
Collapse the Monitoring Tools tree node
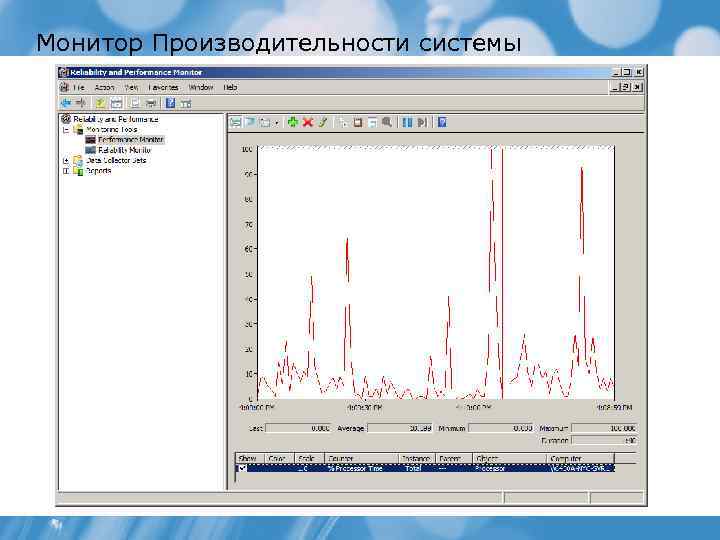[x=66, y=129]
